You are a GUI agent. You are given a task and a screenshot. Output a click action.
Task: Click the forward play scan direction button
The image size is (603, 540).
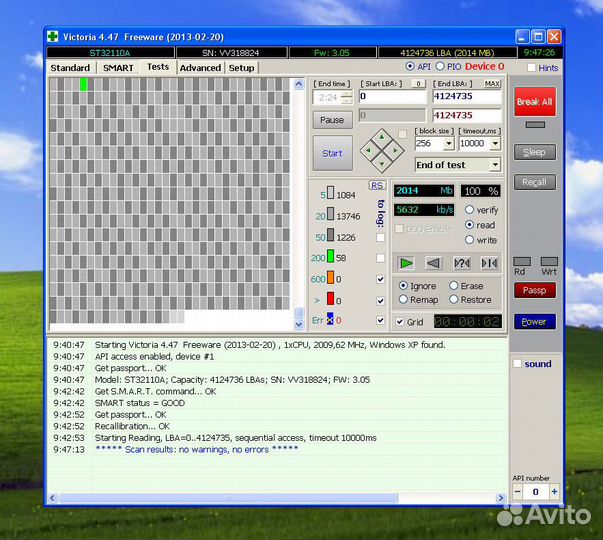406,263
